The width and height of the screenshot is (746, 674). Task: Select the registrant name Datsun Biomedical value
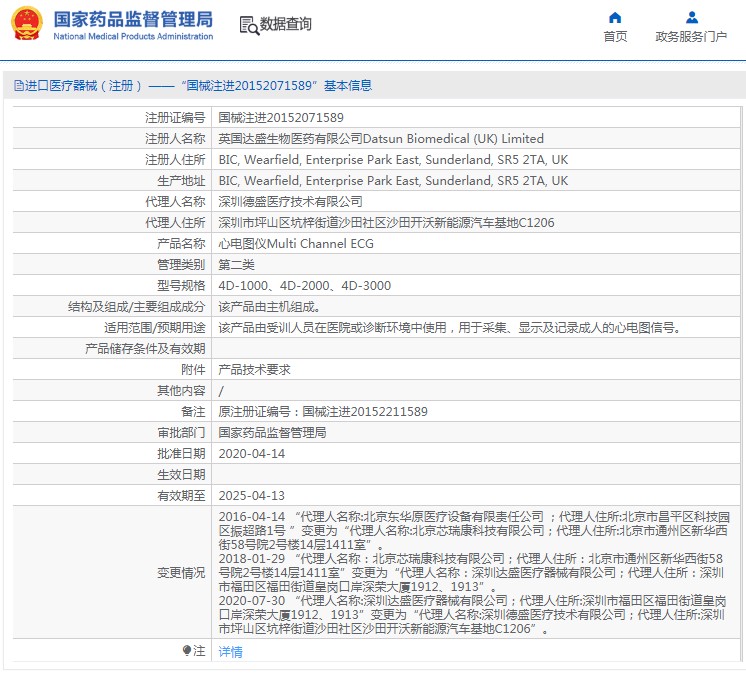point(381,138)
